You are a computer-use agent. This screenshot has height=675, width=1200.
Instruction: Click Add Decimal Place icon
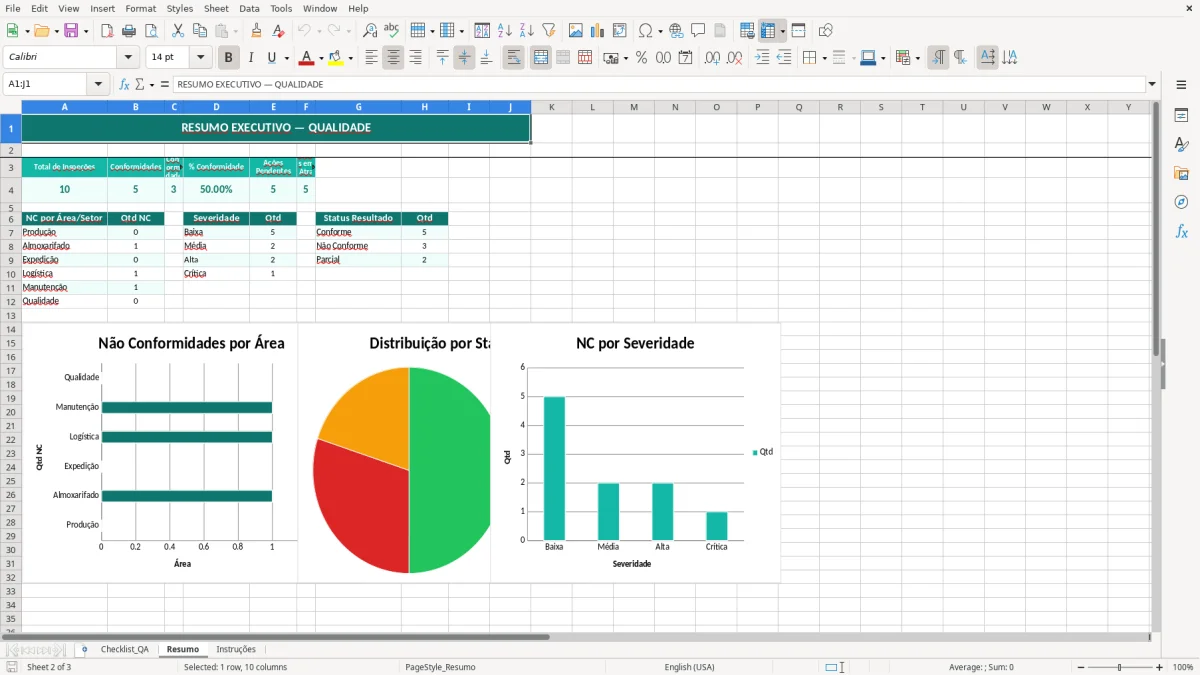pyautogui.click(x=713, y=58)
